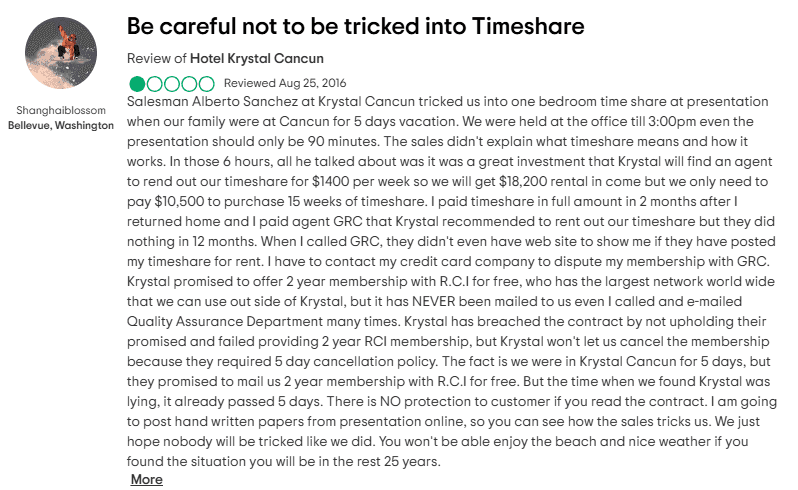Open the Shanghaiblossom username profile
The width and height of the screenshot is (798, 490).
(x=60, y=109)
